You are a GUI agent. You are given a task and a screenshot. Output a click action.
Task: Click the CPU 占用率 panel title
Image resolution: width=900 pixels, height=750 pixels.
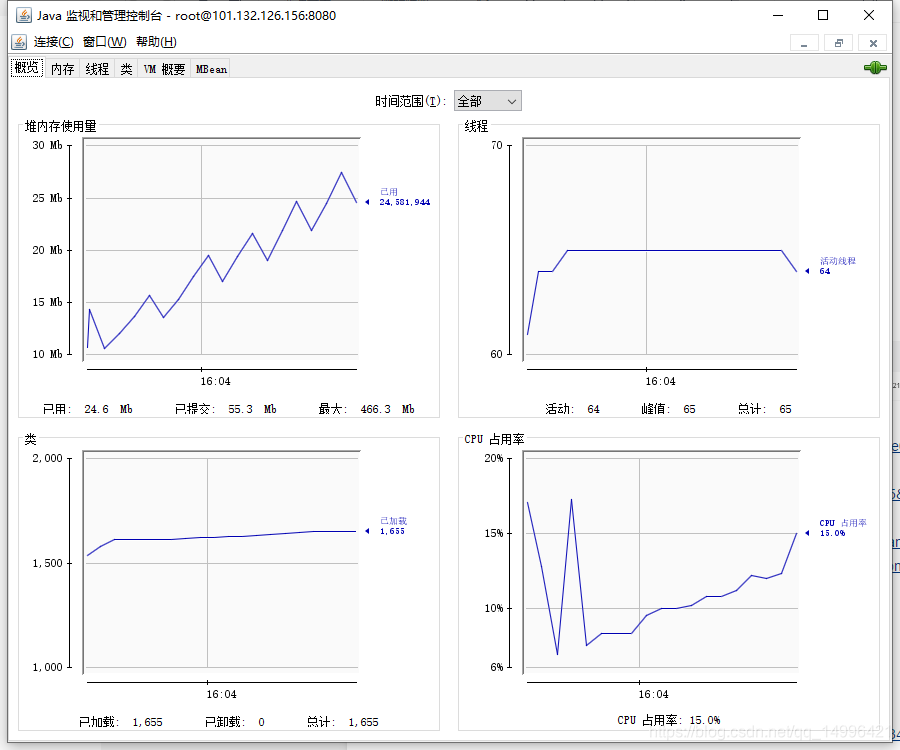pyautogui.click(x=494, y=440)
